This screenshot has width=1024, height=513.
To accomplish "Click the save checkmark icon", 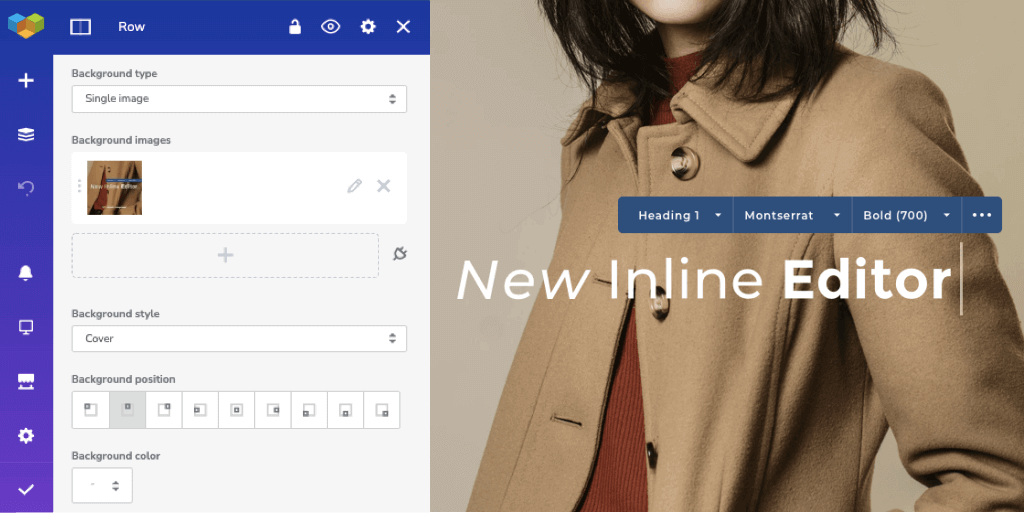I will (x=26, y=490).
